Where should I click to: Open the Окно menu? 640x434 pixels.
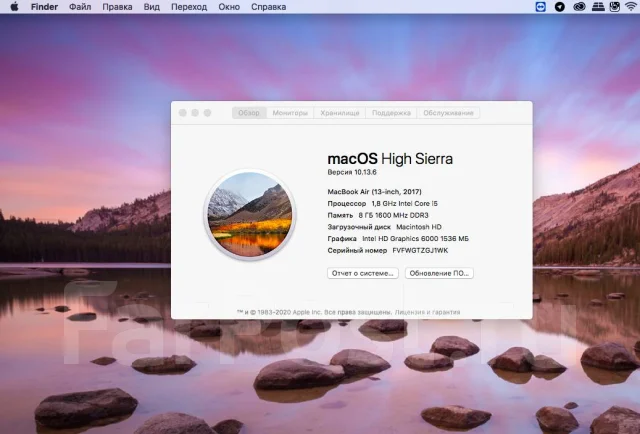pyautogui.click(x=229, y=7)
